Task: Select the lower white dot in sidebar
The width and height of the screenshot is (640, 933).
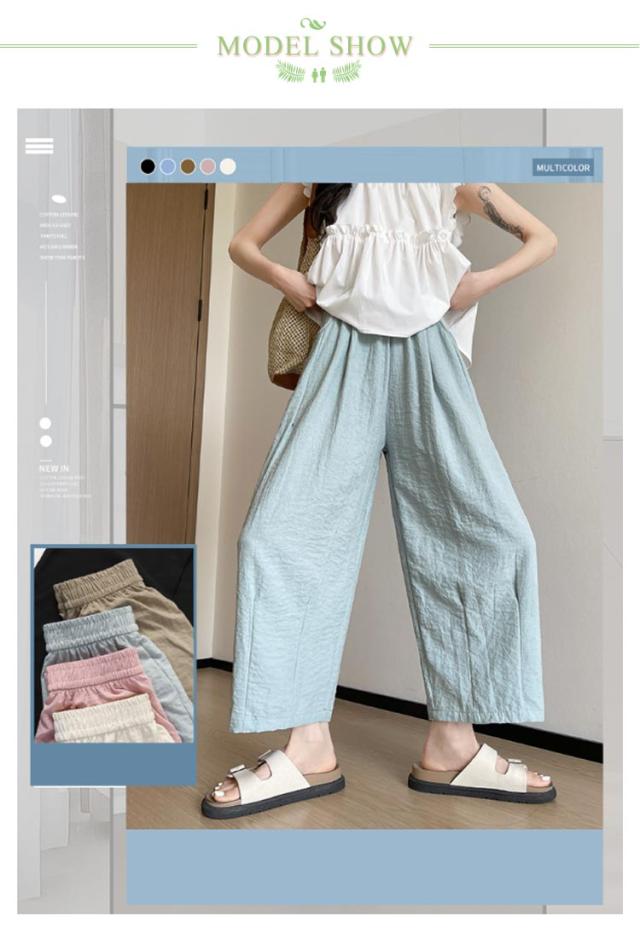Action: pos(45,441)
